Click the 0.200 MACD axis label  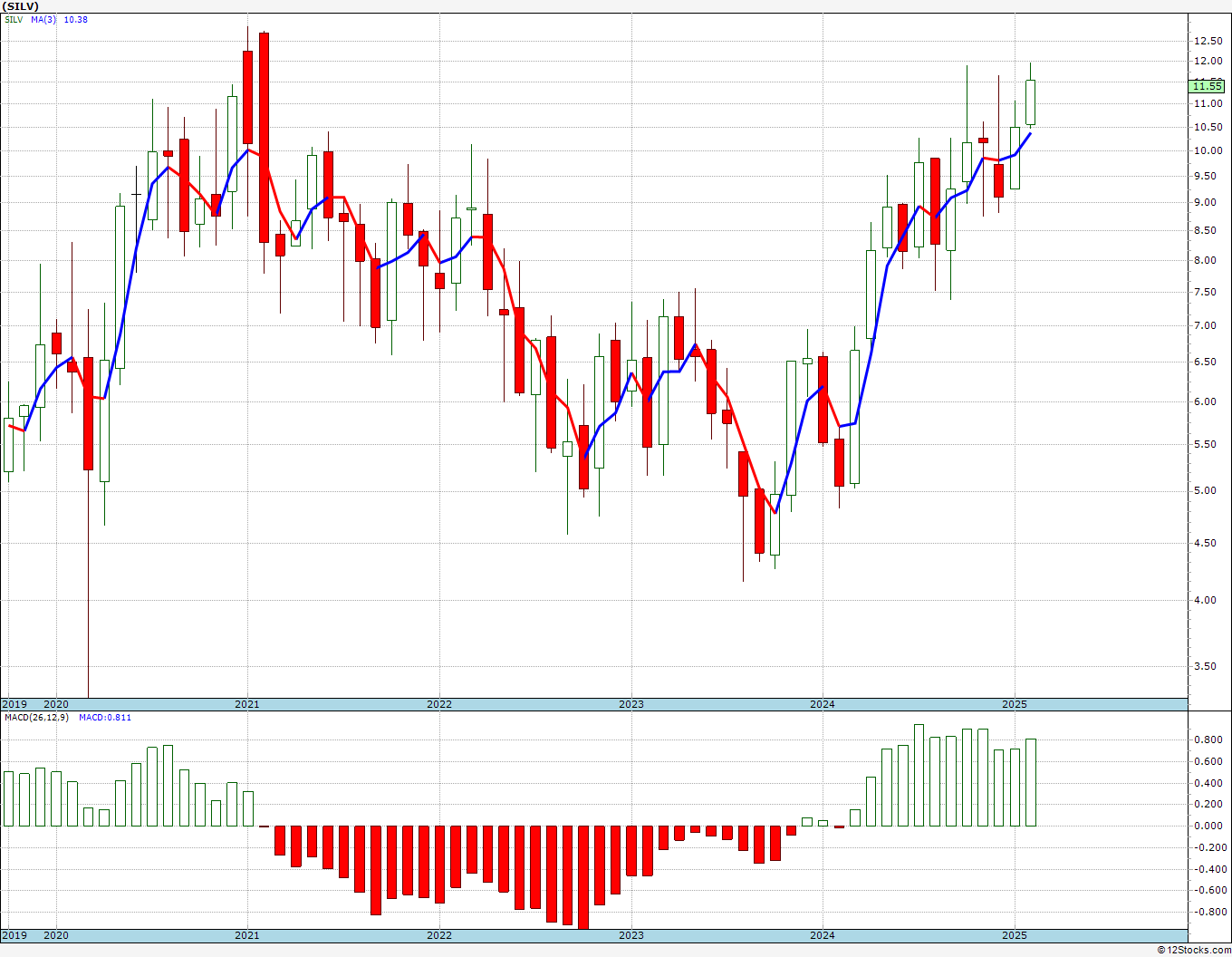pos(1208,805)
